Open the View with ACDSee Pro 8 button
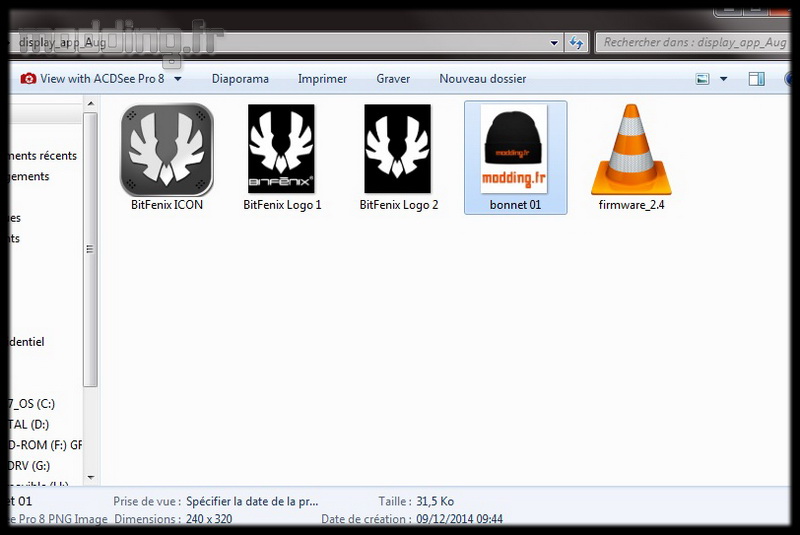 click(x=92, y=79)
